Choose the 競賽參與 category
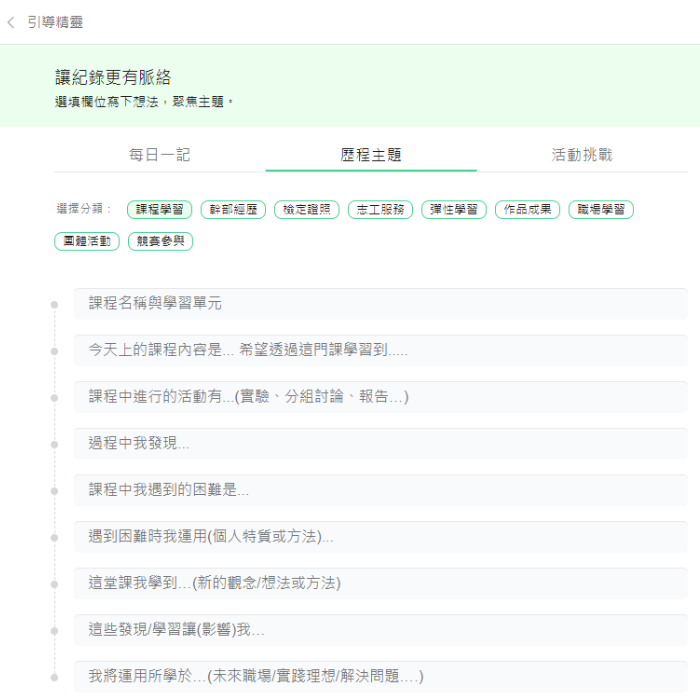The width and height of the screenshot is (700, 700). coord(160,241)
